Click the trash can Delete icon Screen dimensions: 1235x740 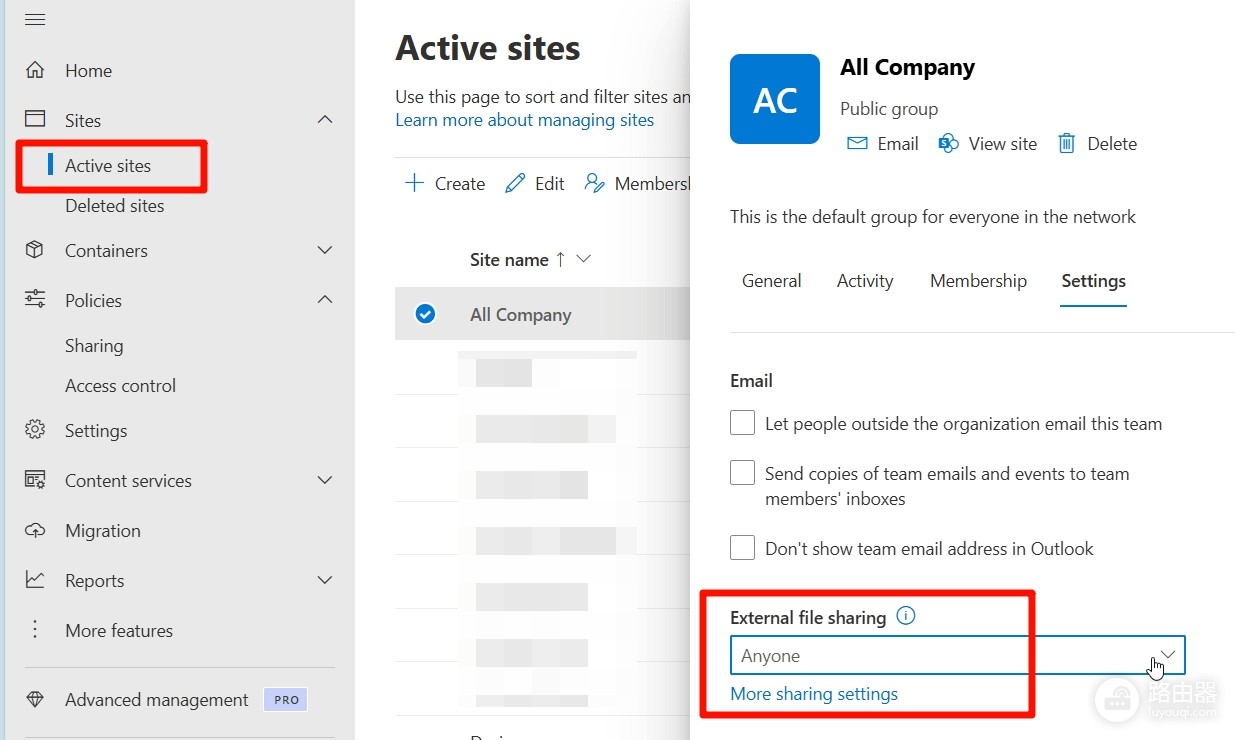point(1067,143)
